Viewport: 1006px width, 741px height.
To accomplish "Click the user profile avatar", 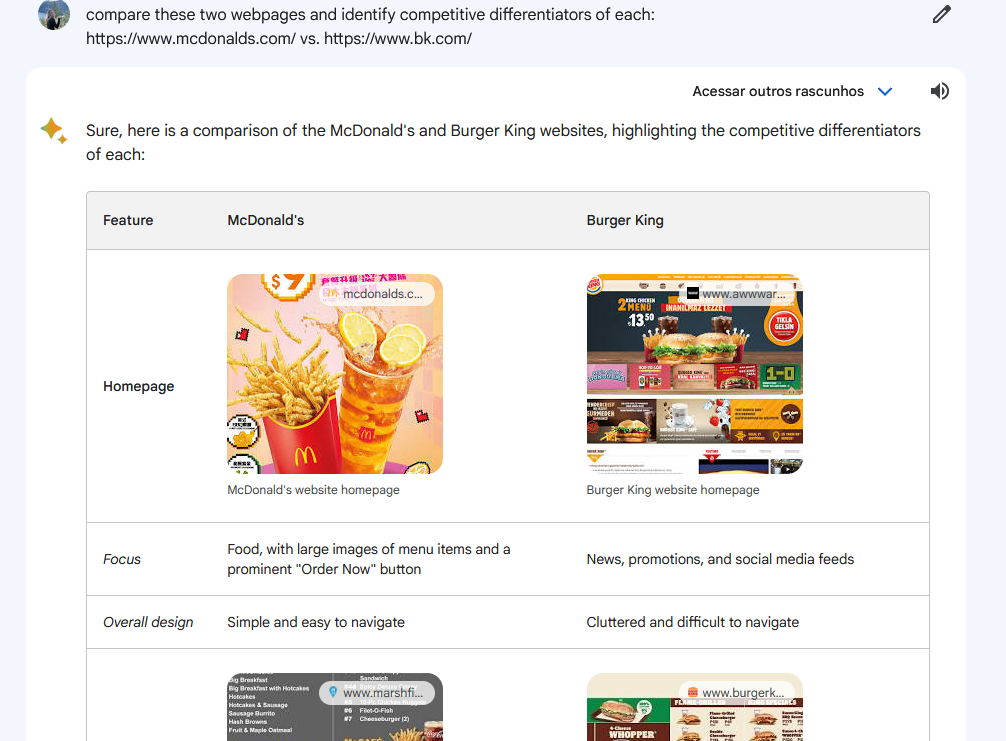I will (x=54, y=15).
